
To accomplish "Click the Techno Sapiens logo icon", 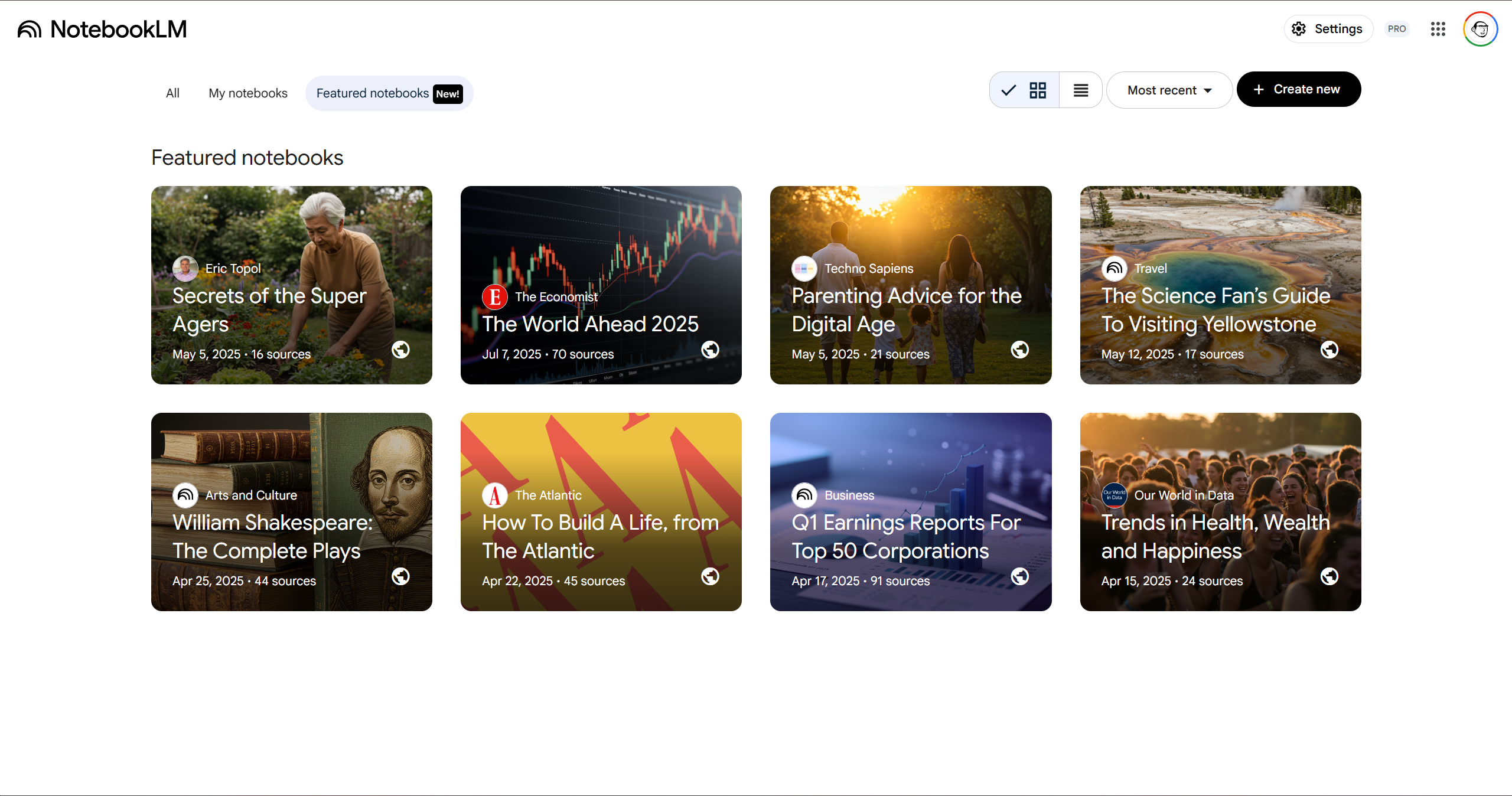I will point(804,269).
